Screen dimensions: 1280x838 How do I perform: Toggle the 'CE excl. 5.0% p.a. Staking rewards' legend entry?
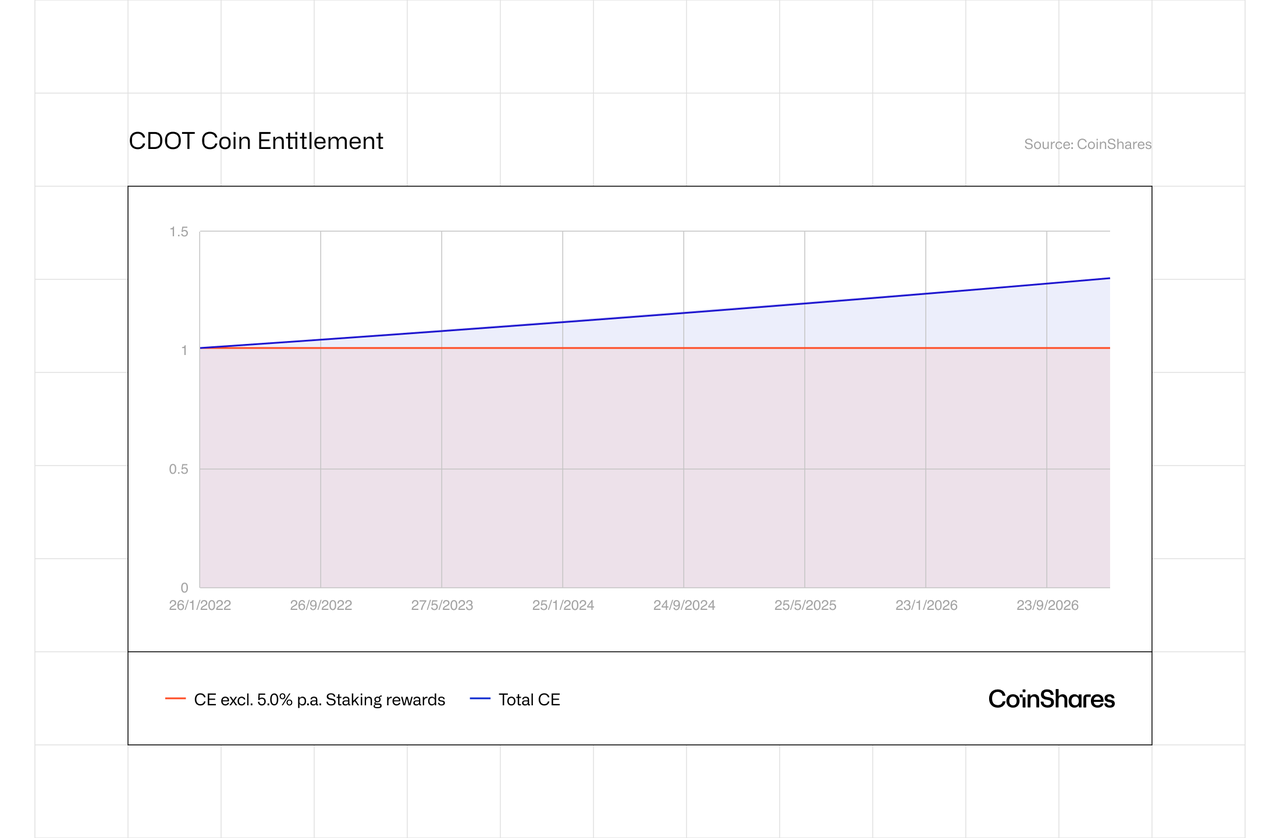click(305, 700)
